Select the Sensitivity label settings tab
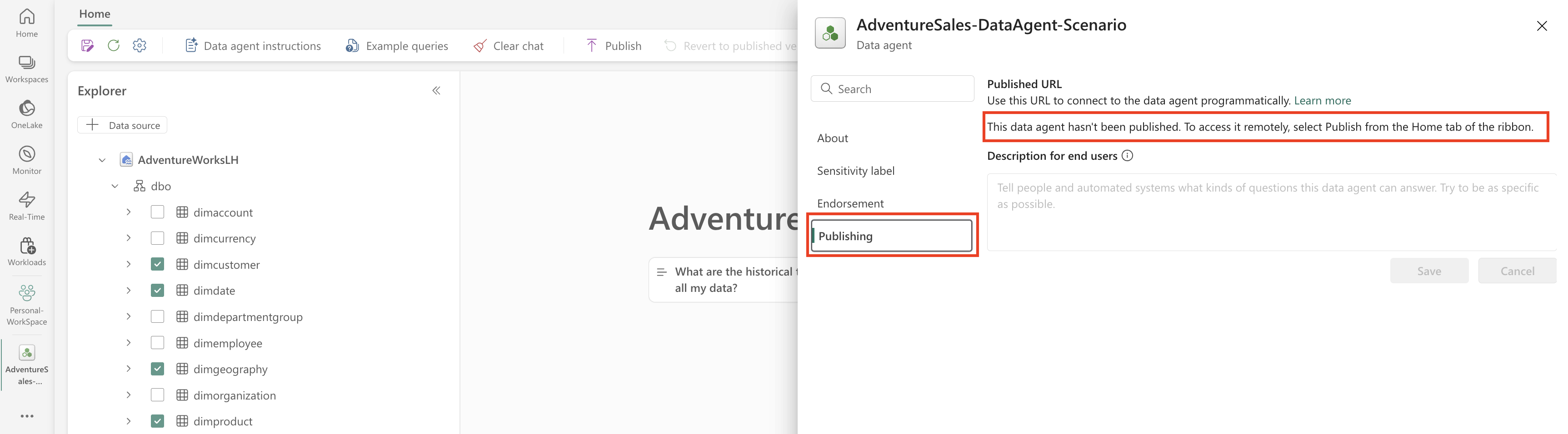1568x434 pixels. pyautogui.click(x=855, y=171)
